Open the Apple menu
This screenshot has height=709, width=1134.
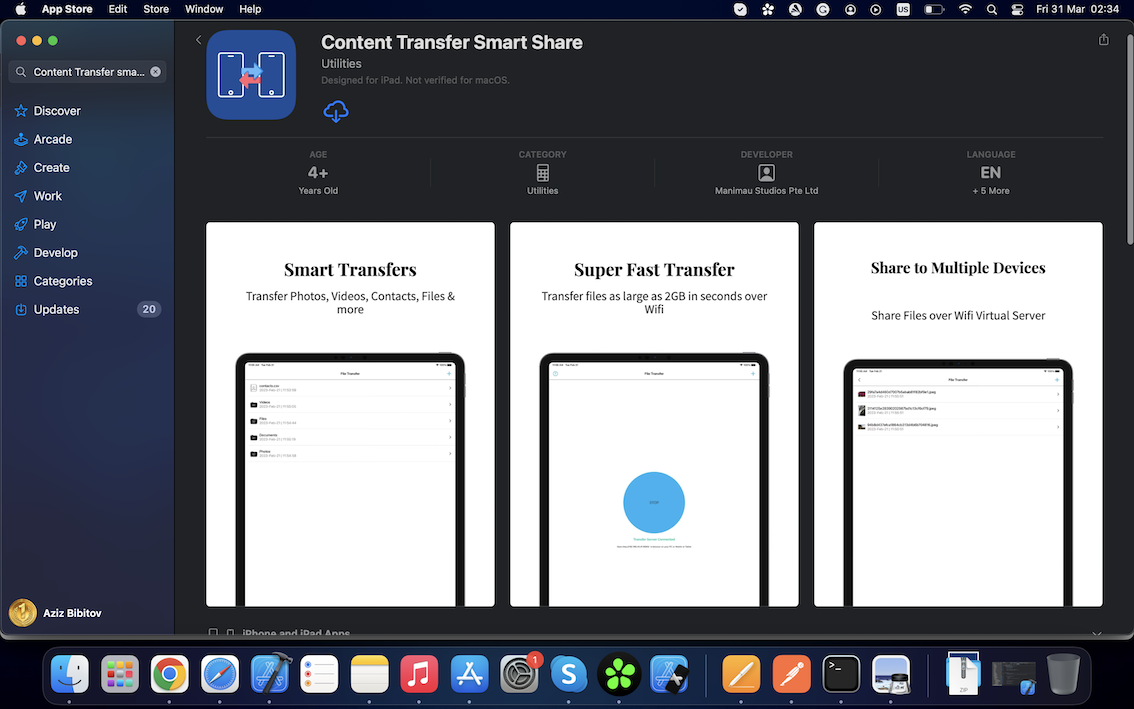click(x=20, y=9)
